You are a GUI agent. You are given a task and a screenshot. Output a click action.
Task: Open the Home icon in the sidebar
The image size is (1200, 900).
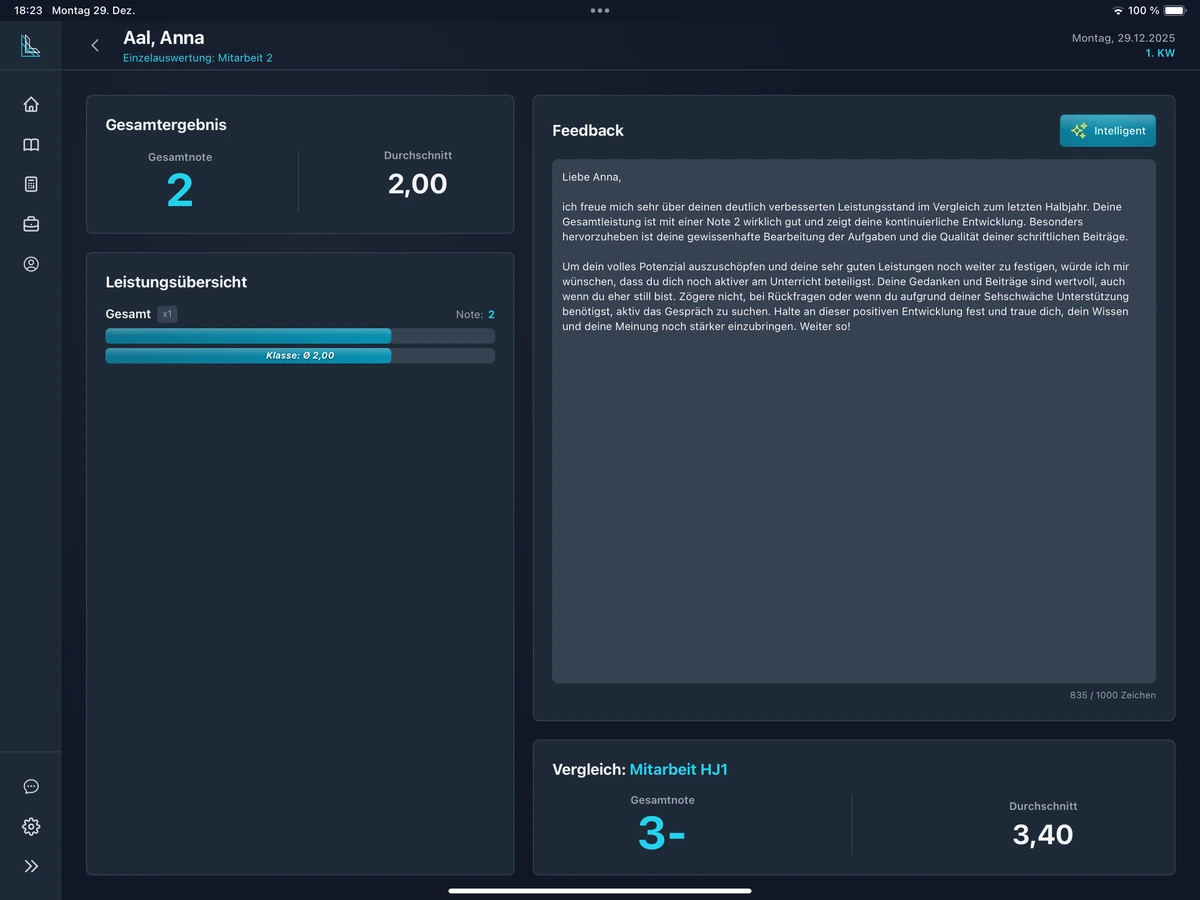pos(31,104)
